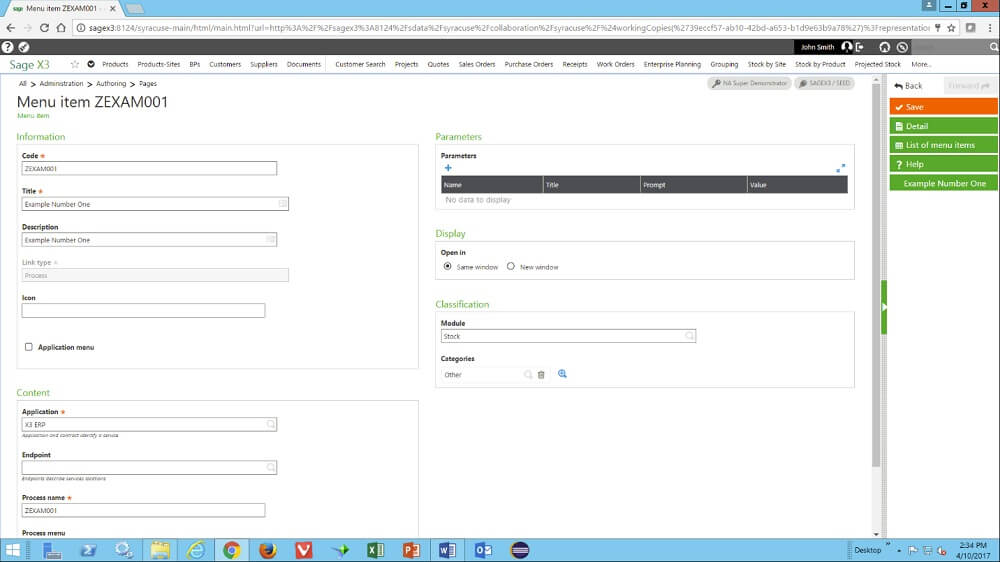Select the Same window radio option
This screenshot has height=562, width=1000.
(447, 267)
